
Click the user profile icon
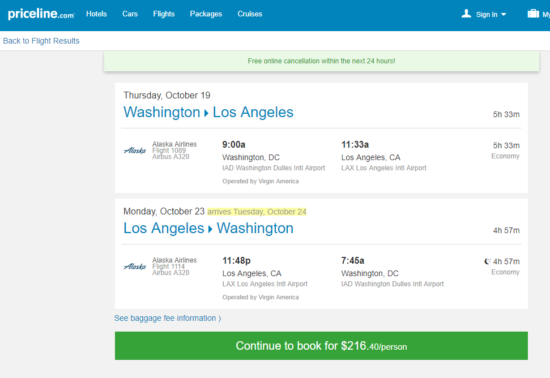(466, 14)
